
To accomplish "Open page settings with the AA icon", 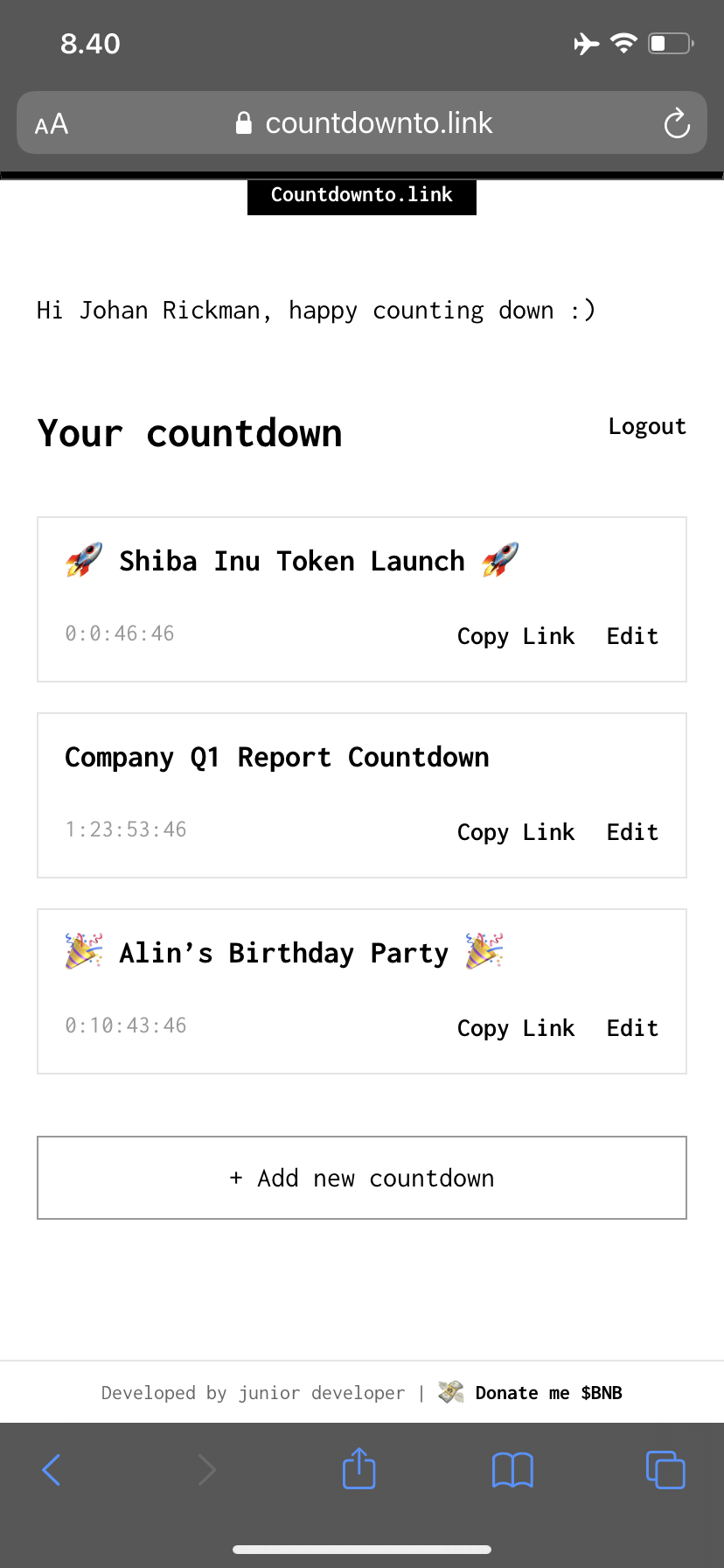I will (50, 123).
